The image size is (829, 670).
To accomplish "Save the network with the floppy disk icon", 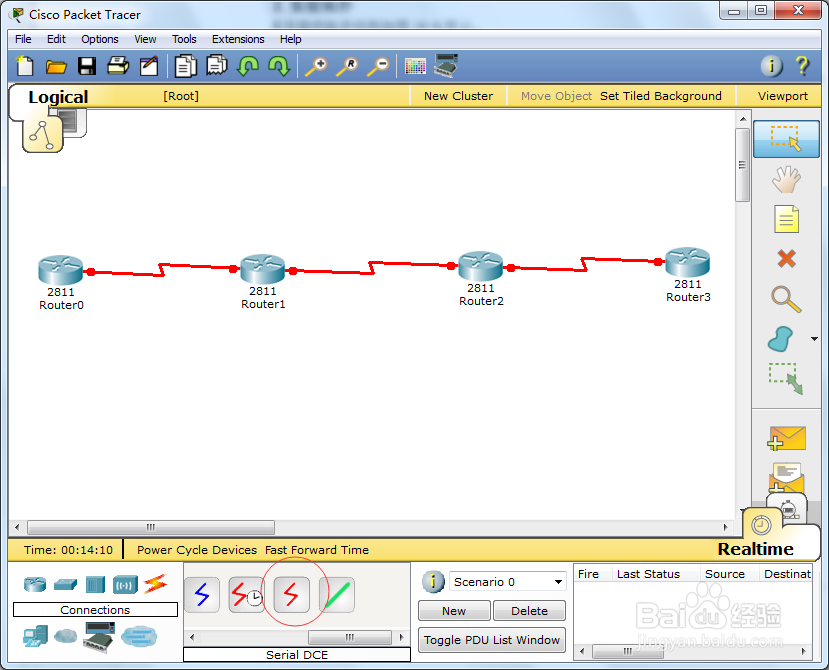I will pyautogui.click(x=87, y=66).
